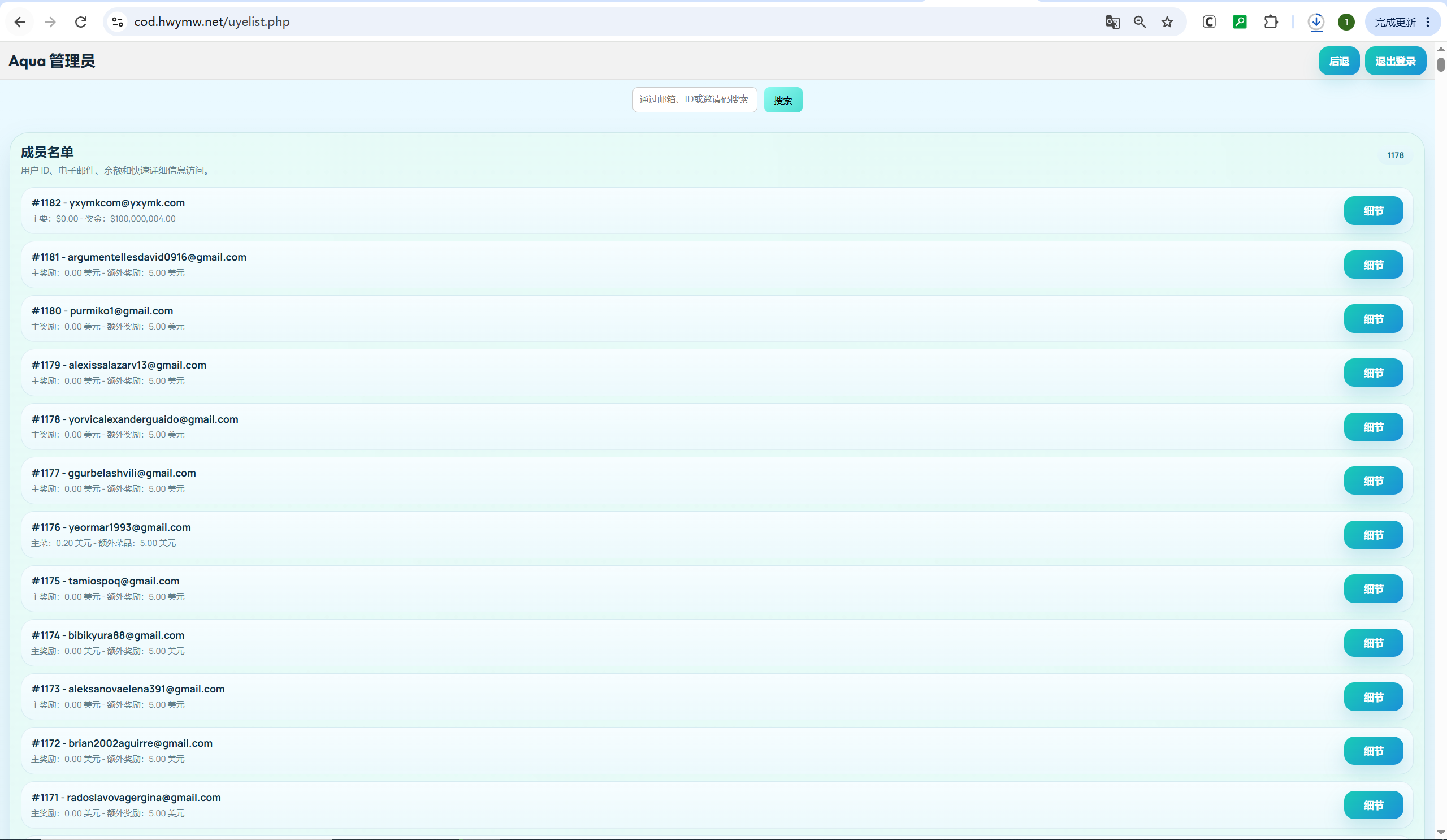Click the 成员名单 heading
This screenshot has height=840, width=1447.
47,152
